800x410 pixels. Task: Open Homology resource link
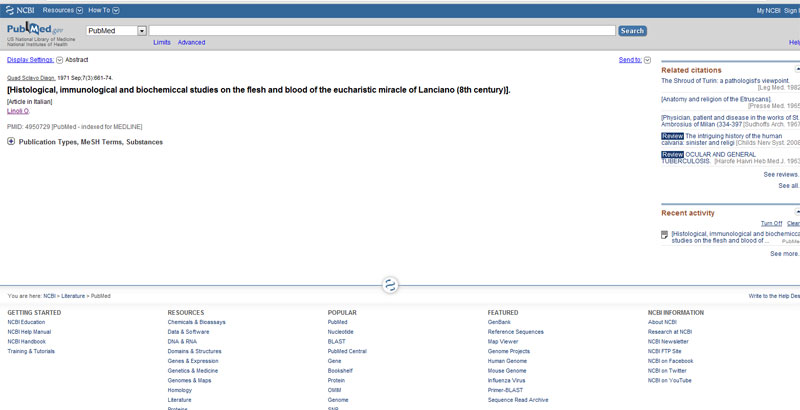coord(180,390)
